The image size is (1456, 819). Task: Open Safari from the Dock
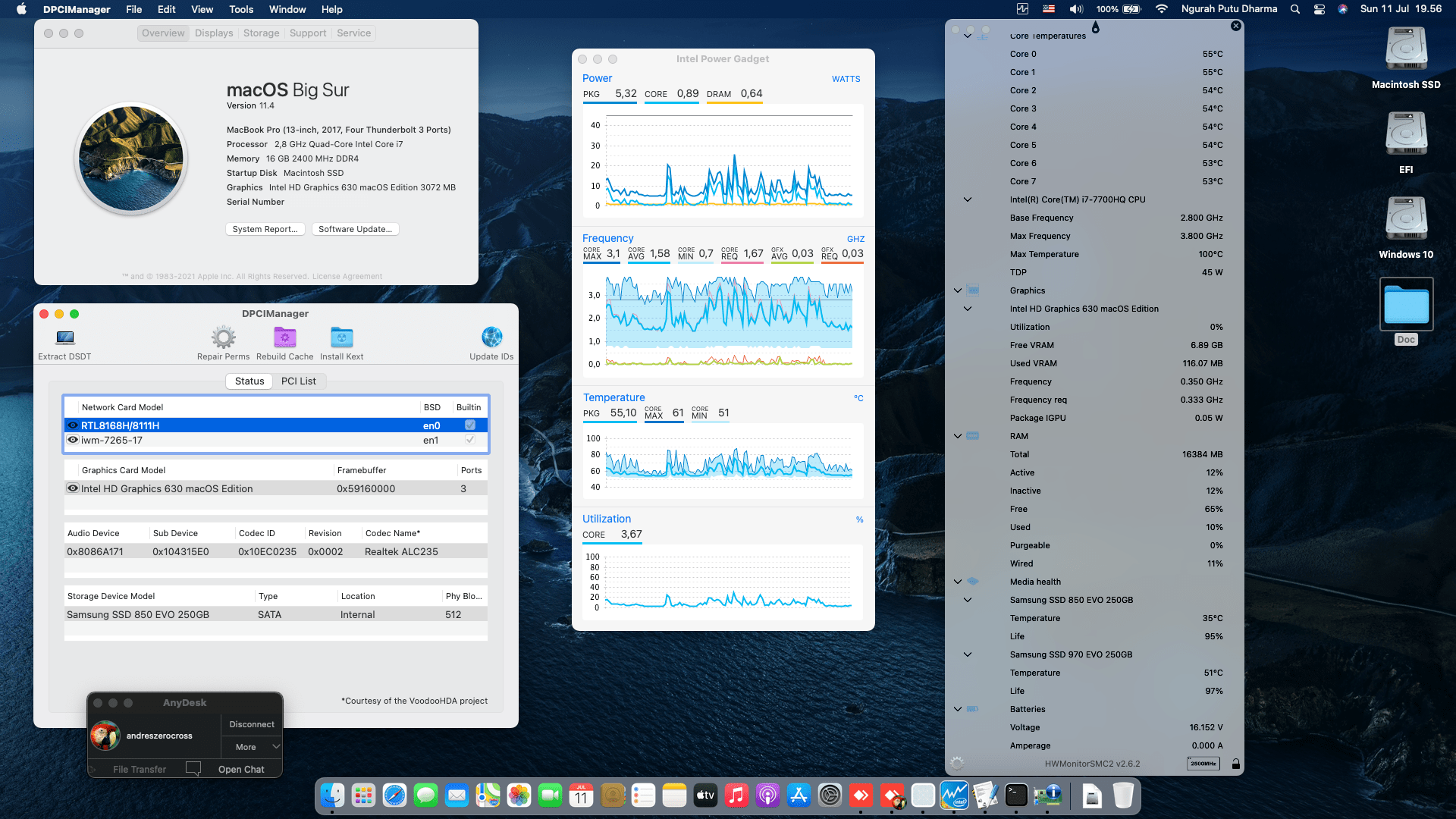tap(394, 795)
